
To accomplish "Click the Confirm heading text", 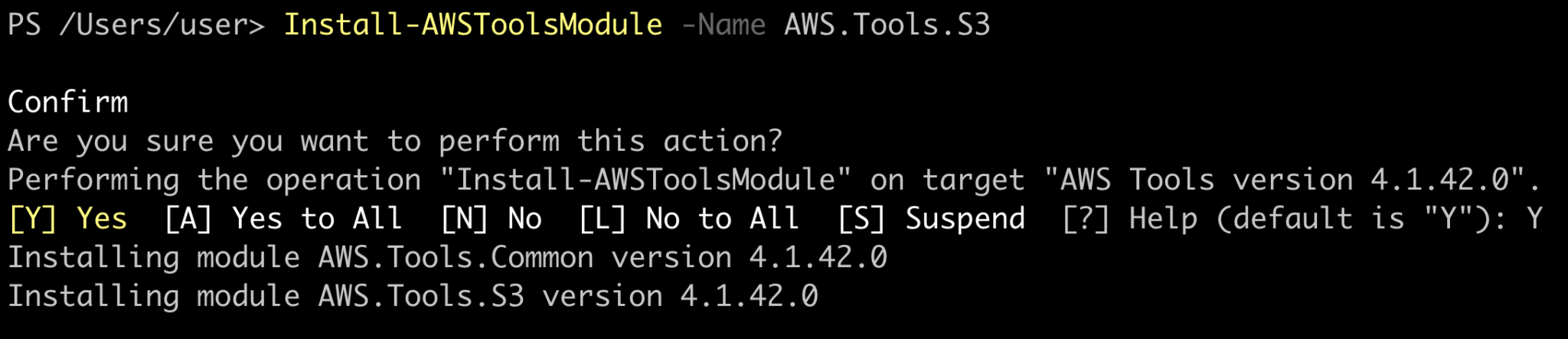I will point(68,103).
